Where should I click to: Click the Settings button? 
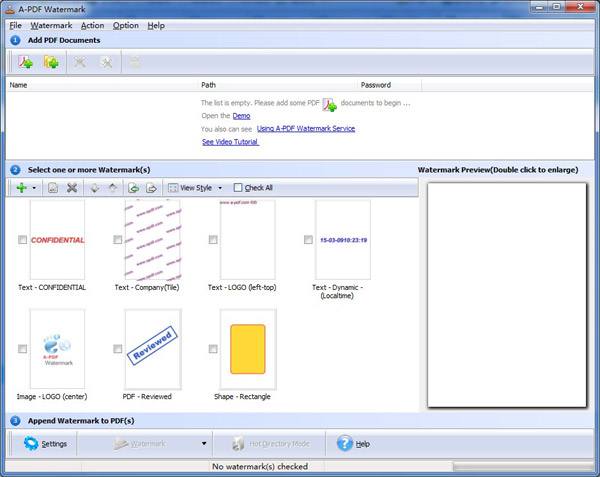pos(45,444)
